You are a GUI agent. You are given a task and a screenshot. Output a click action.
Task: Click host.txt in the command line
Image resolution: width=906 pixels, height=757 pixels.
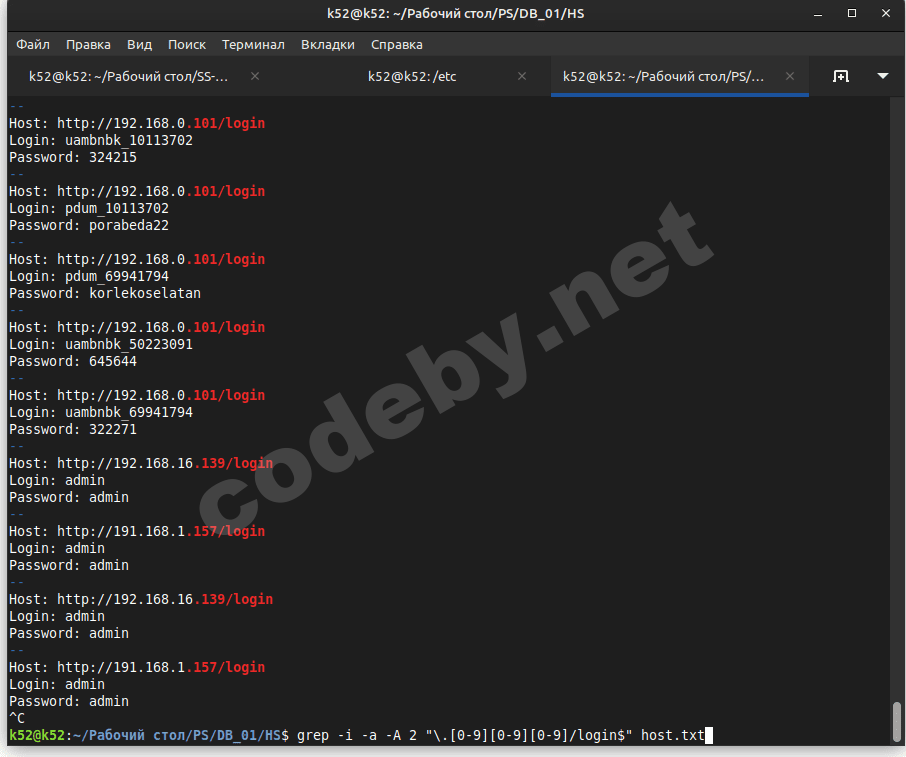click(673, 735)
